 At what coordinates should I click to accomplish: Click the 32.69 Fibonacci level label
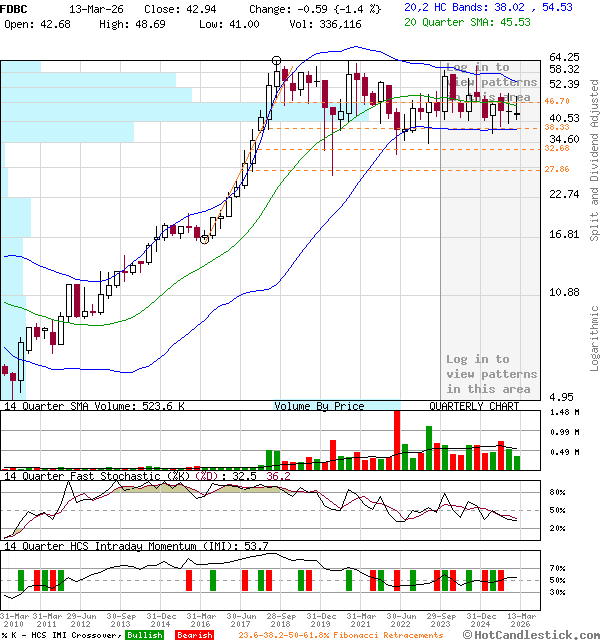(x=557, y=148)
